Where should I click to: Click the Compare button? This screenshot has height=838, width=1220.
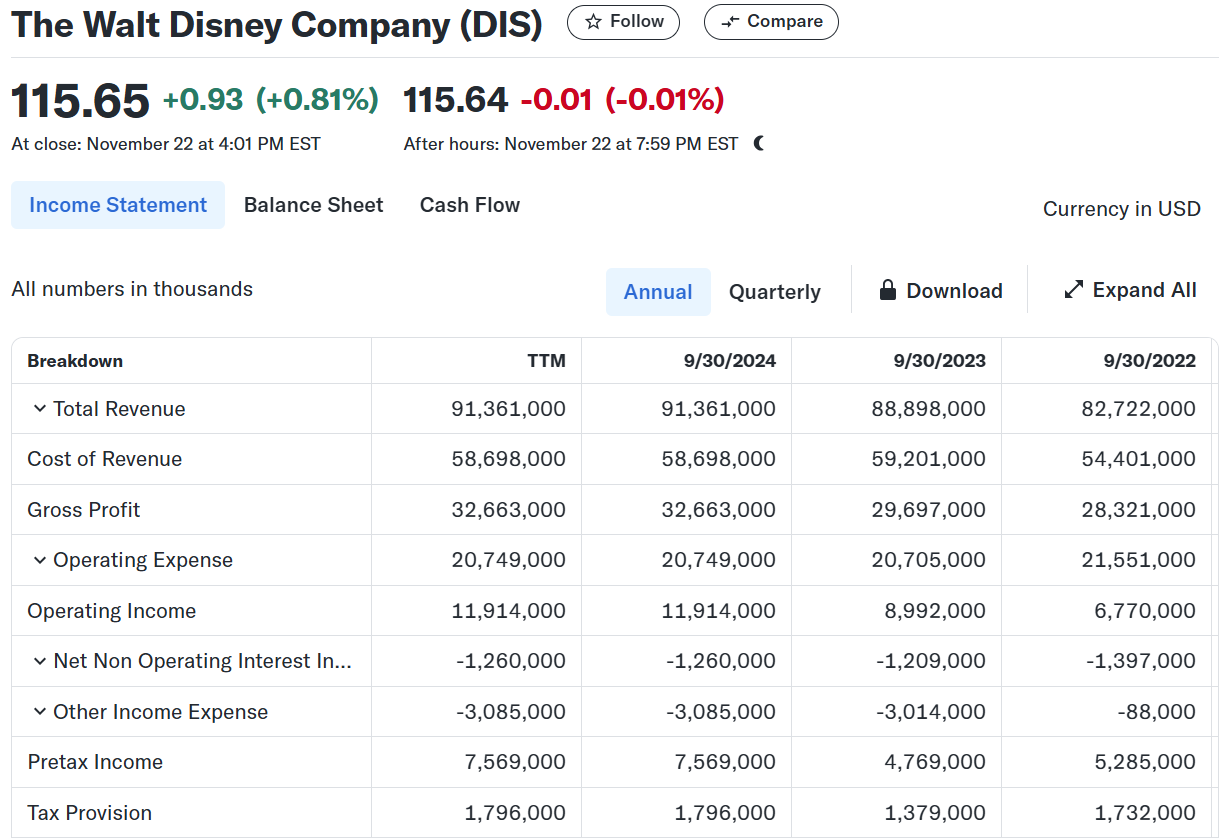[771, 22]
